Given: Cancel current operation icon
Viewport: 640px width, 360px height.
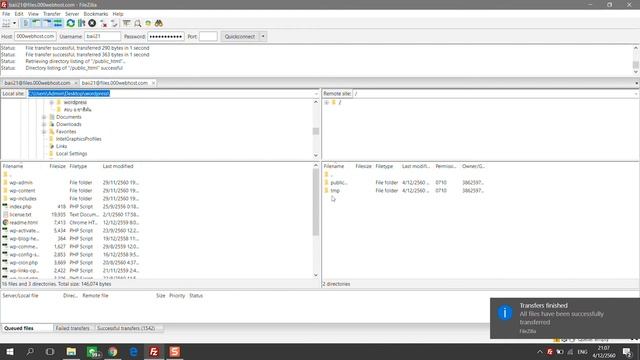Looking at the screenshot, I should 92,23.
